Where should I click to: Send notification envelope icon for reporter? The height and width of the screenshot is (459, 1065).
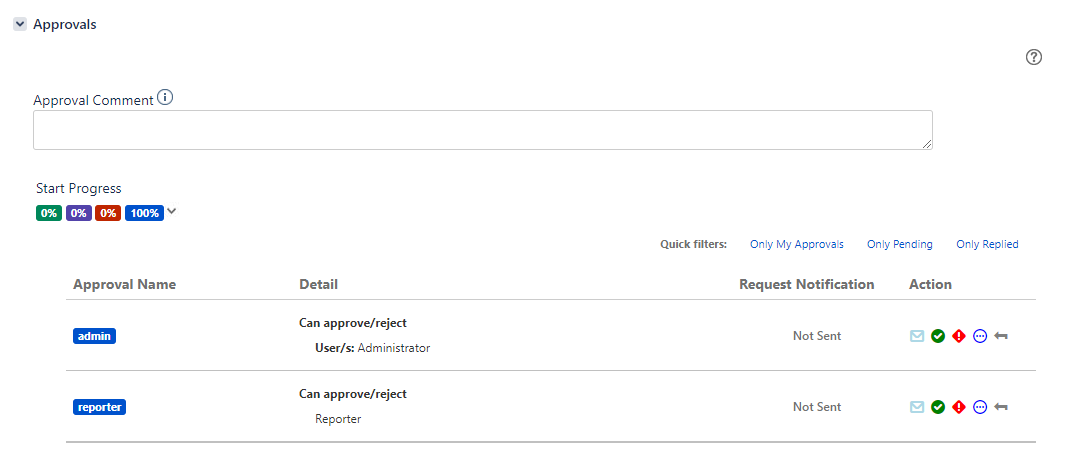point(917,407)
